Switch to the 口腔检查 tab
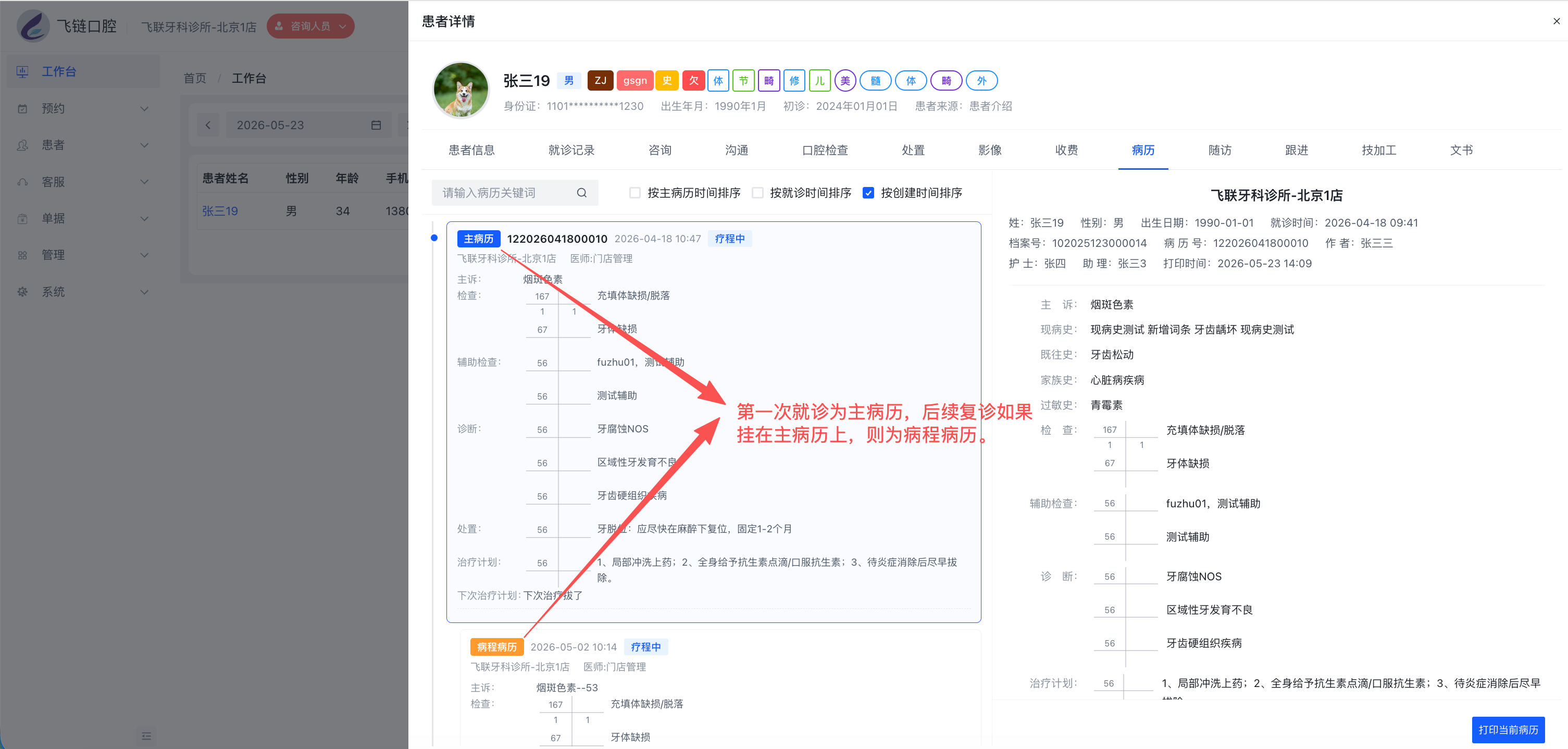Screen dimensions: 1568x749 point(825,151)
